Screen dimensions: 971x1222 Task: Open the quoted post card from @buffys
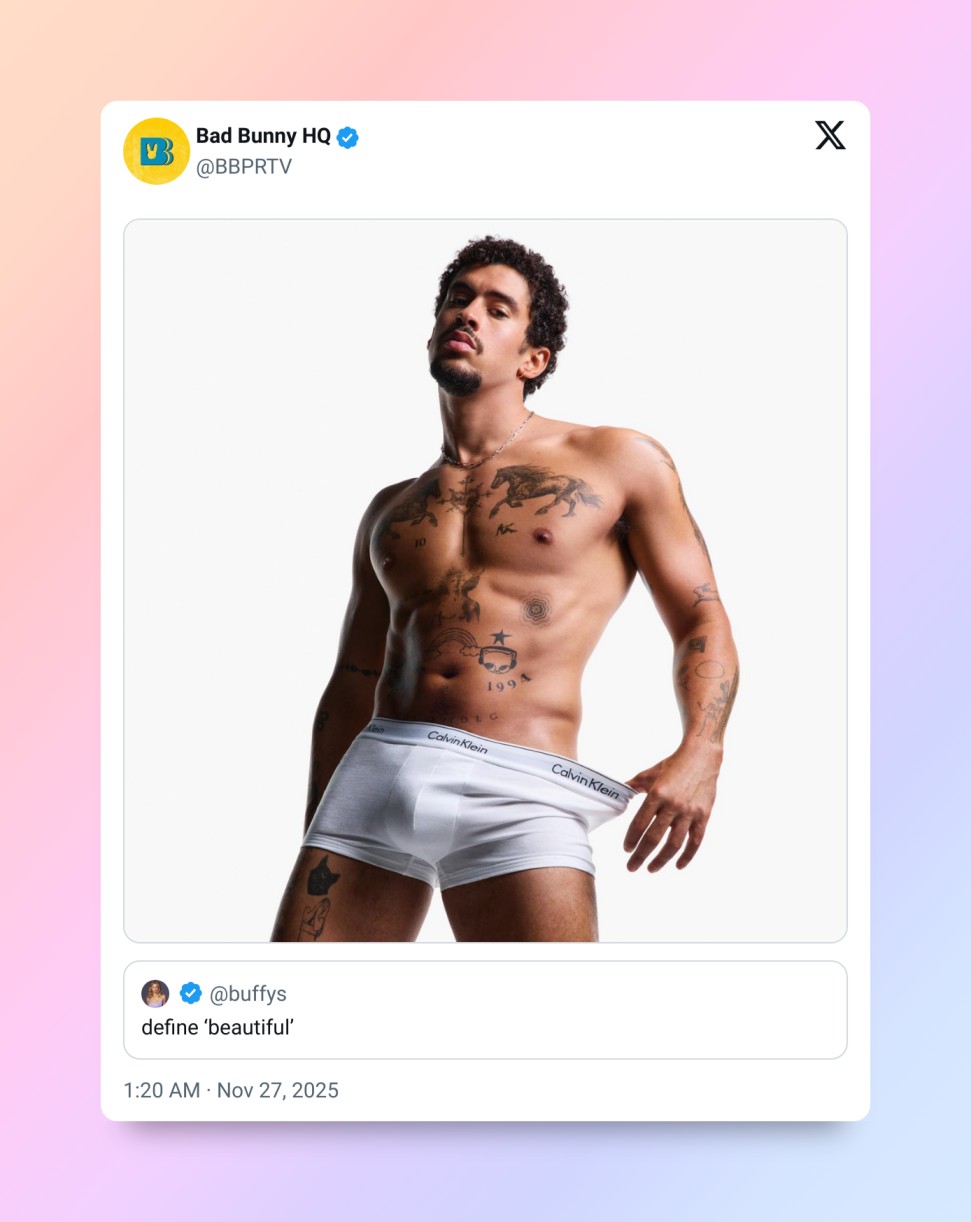600,1010
